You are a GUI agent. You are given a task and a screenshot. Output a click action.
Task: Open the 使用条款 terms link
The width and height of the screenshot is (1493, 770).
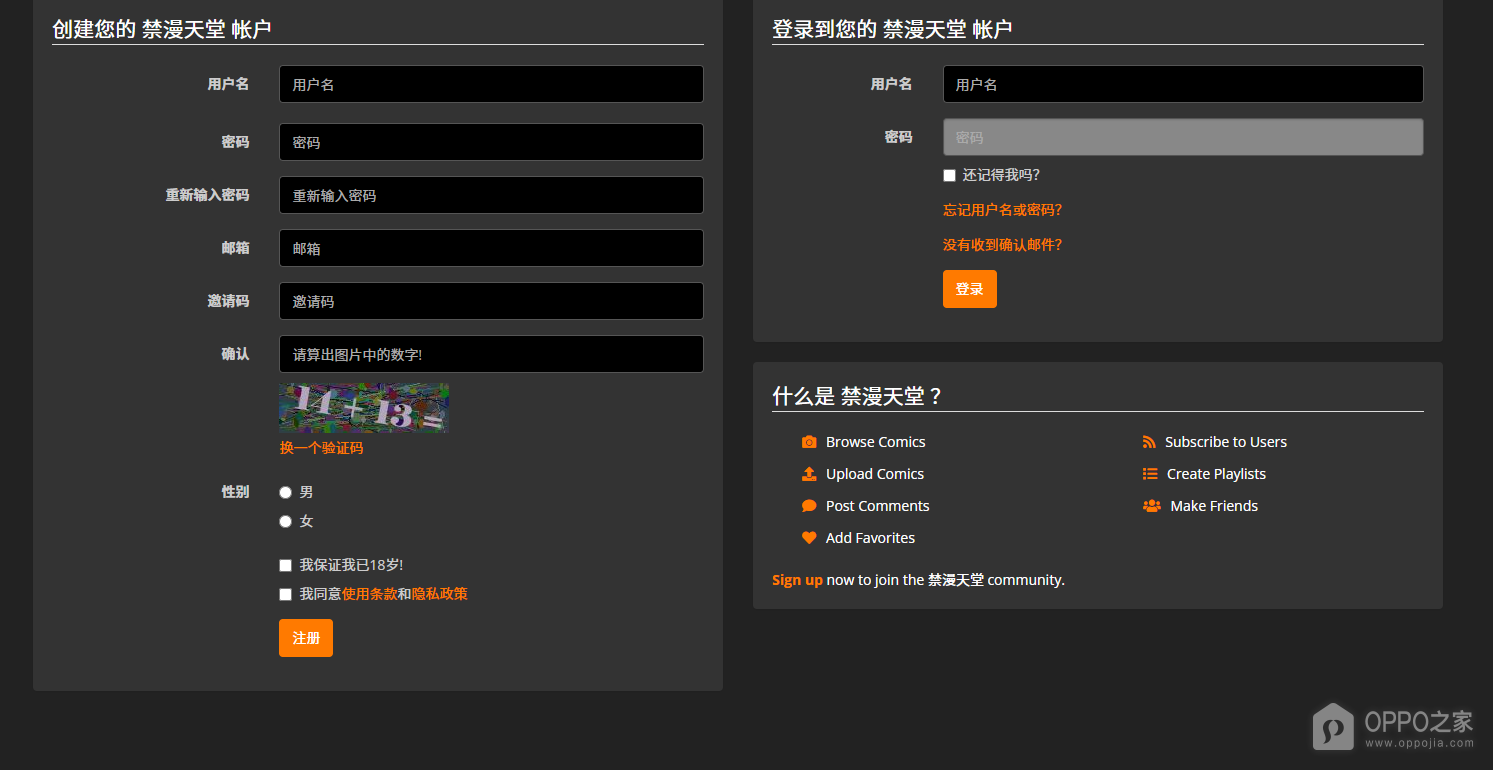click(x=370, y=594)
